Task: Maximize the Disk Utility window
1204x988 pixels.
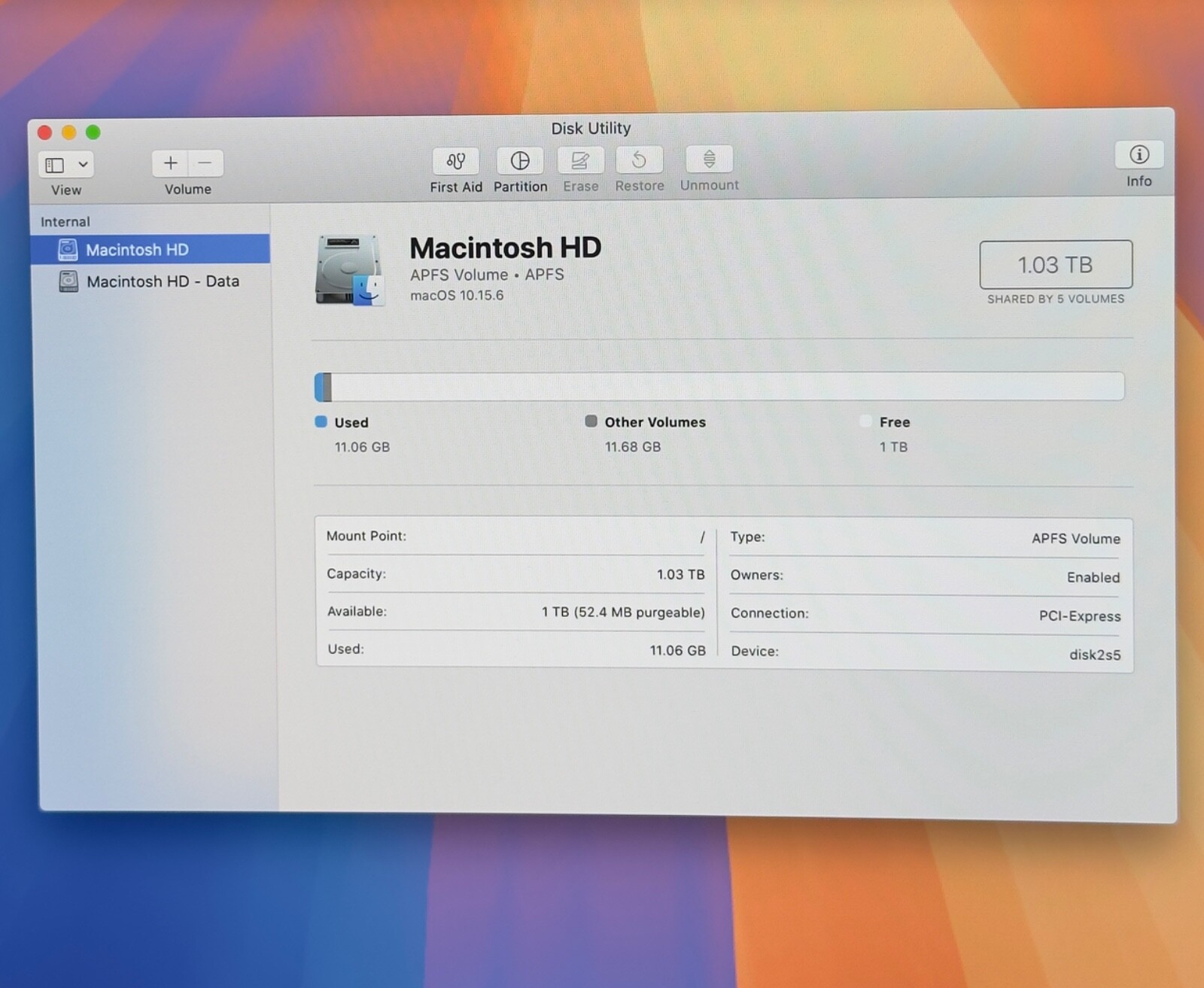Action: click(93, 132)
